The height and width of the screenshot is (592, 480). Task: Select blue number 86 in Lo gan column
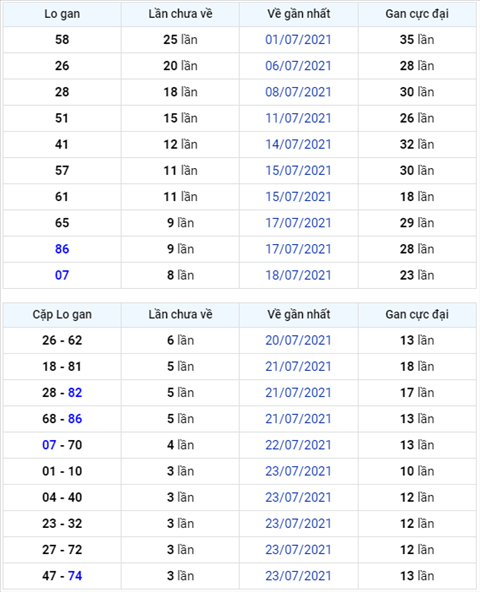click(62, 249)
